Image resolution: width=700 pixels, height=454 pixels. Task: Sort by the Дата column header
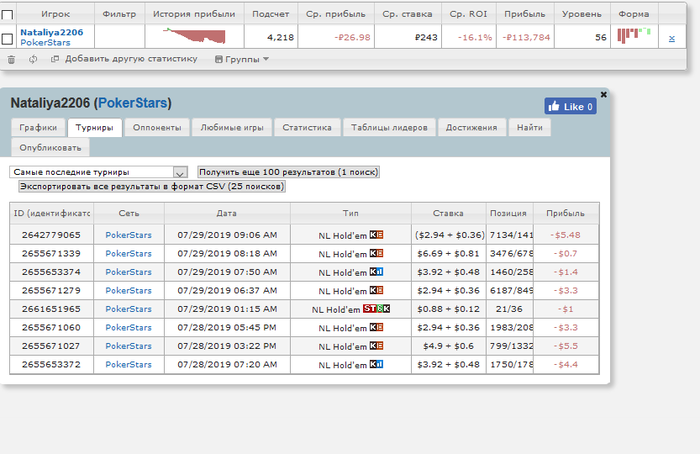click(227, 213)
